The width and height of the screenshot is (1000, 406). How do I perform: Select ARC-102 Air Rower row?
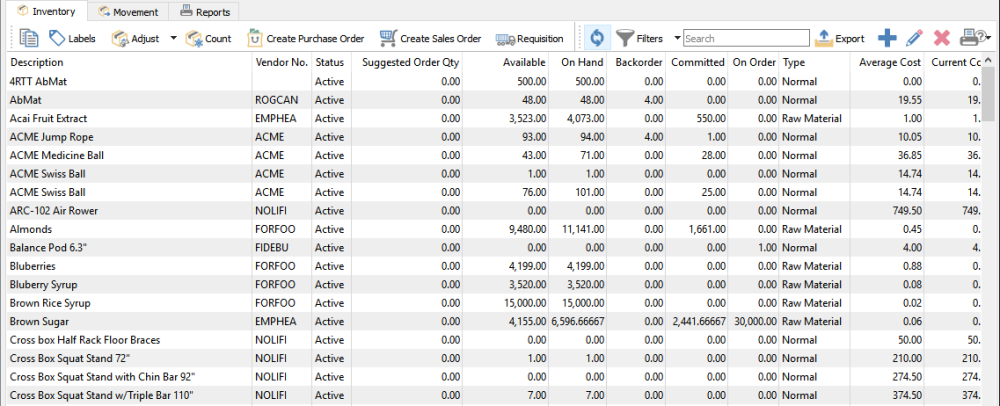coord(494,211)
